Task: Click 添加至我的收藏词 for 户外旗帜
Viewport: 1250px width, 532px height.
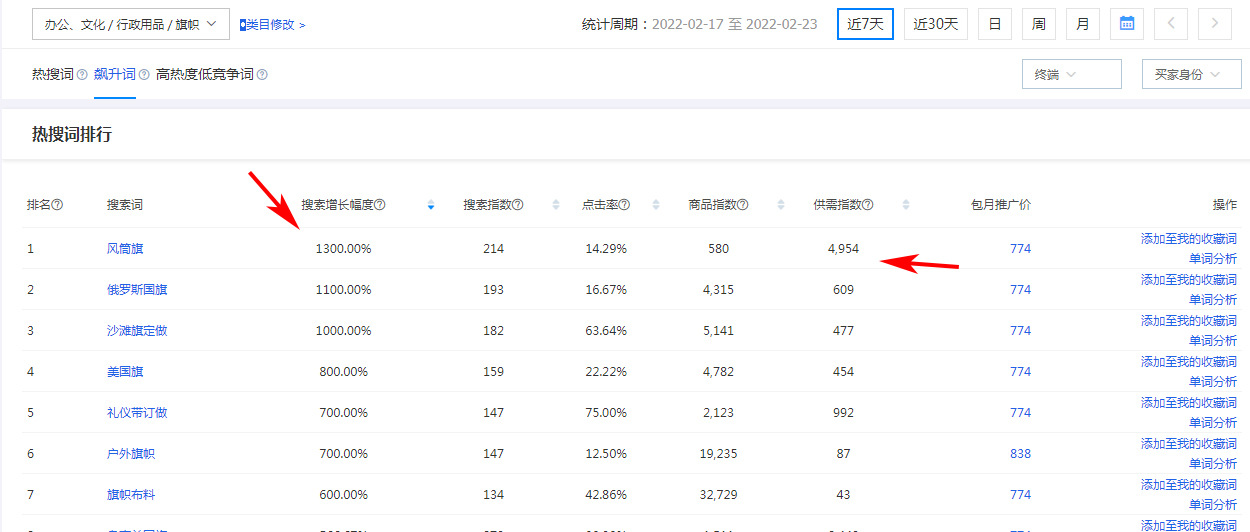Action: click(1189, 444)
